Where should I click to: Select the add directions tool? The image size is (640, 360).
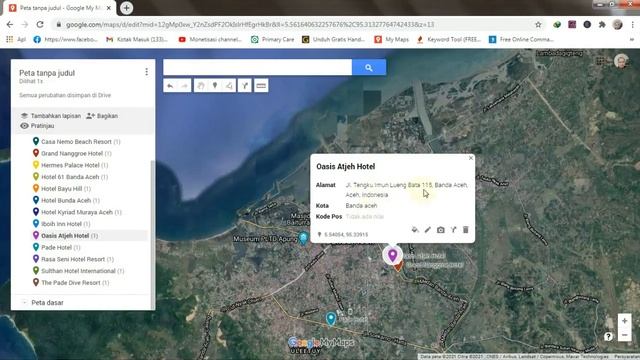pos(244,86)
